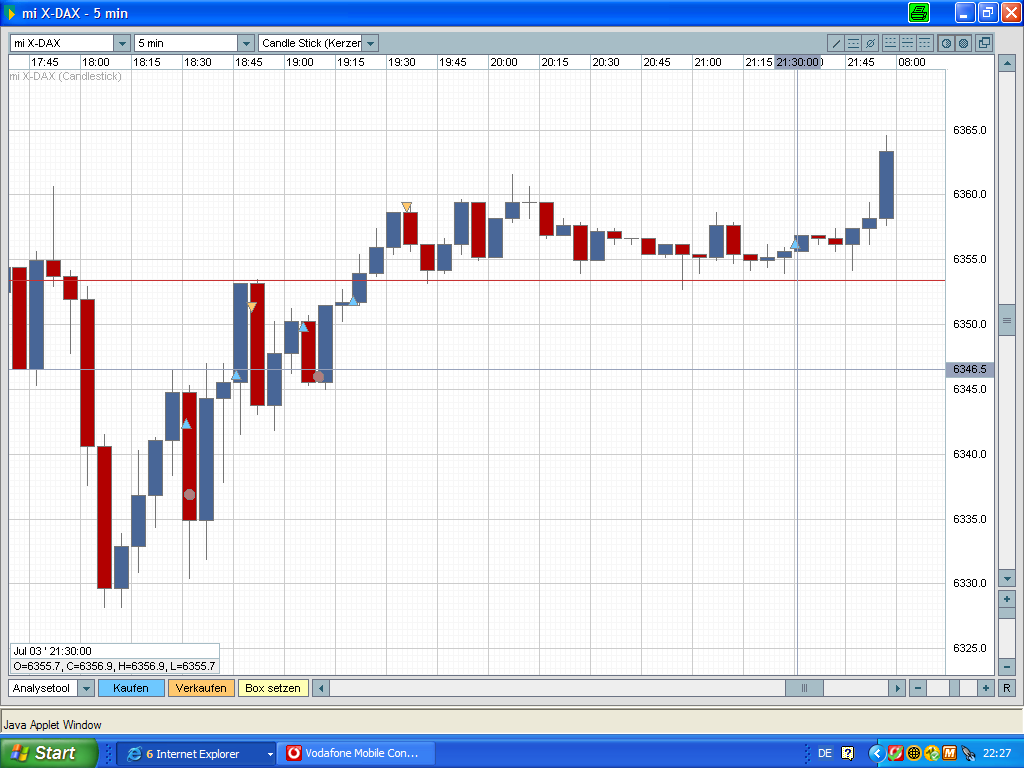Select the trend line drawing tool
The height and width of the screenshot is (768, 1024).
pos(836,44)
